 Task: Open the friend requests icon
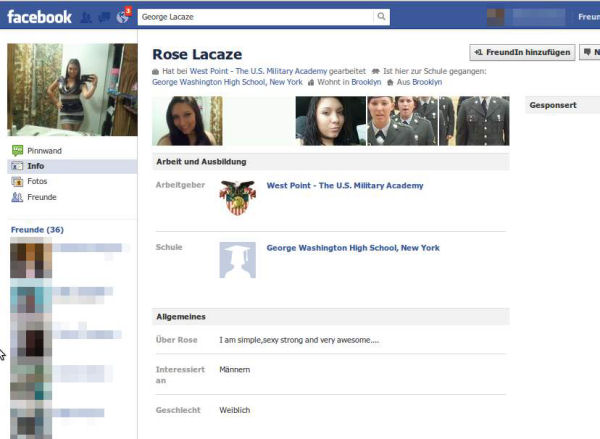(86, 17)
